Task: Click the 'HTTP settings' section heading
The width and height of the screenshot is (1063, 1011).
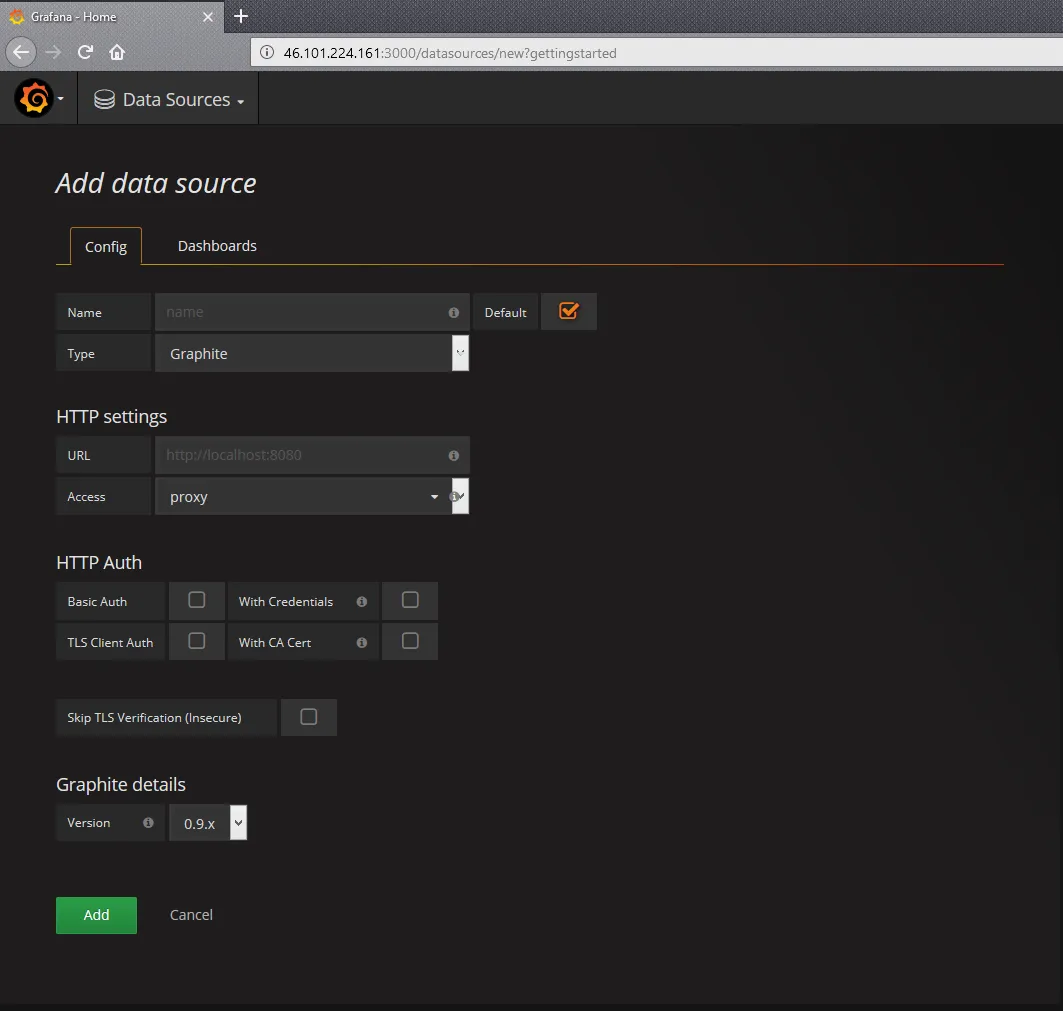Action: point(112,416)
